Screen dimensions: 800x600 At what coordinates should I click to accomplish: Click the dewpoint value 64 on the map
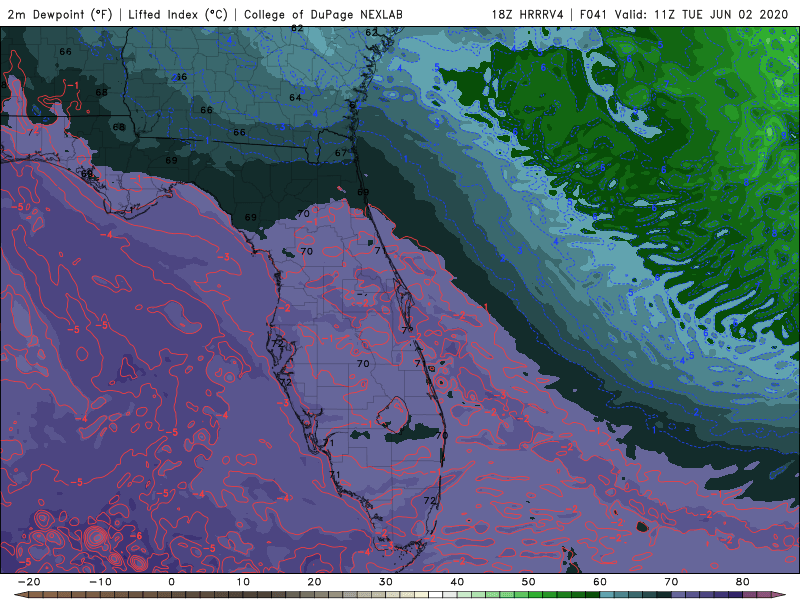tap(295, 97)
